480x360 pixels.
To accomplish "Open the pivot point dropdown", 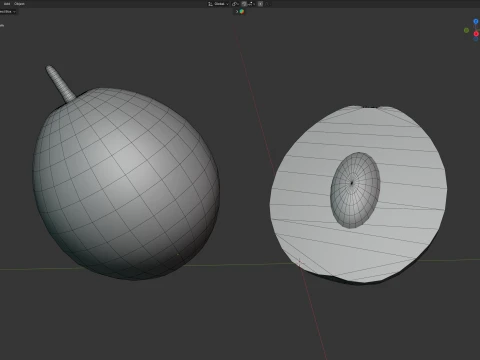I will pyautogui.click(x=235, y=4).
